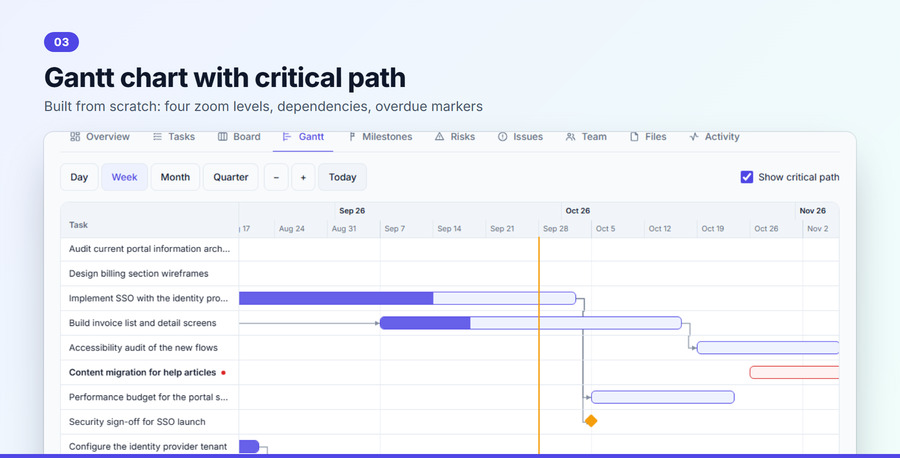Zoom out with the minus button
The width and height of the screenshot is (900, 458).
276,177
